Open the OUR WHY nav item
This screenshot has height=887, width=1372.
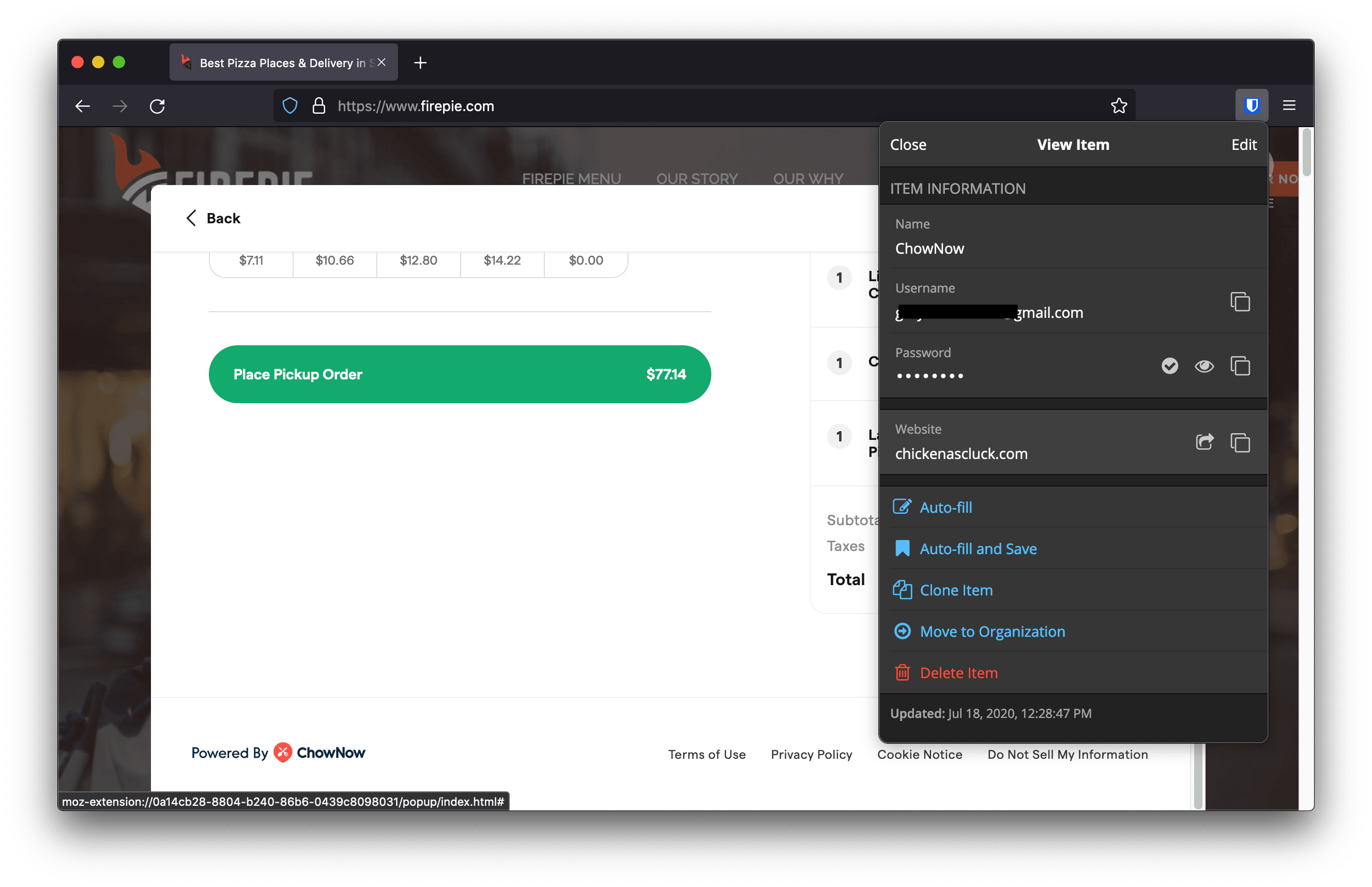(x=807, y=178)
